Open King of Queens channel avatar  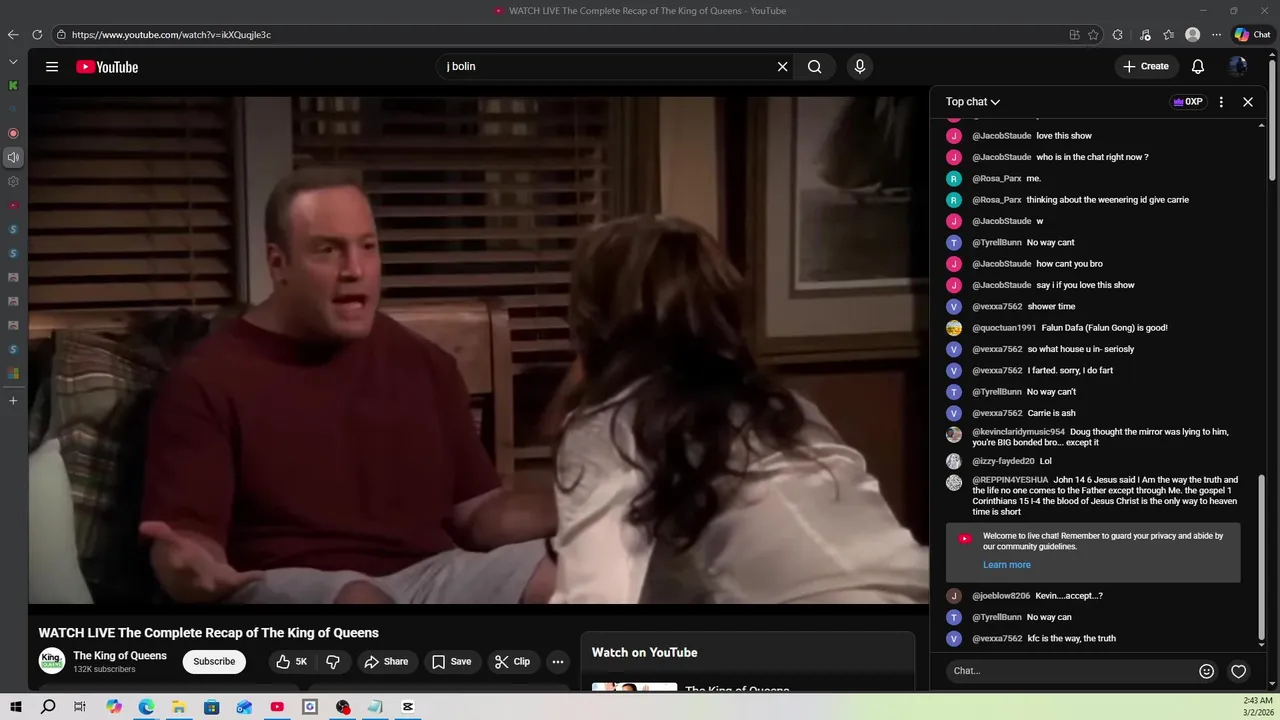(x=52, y=661)
